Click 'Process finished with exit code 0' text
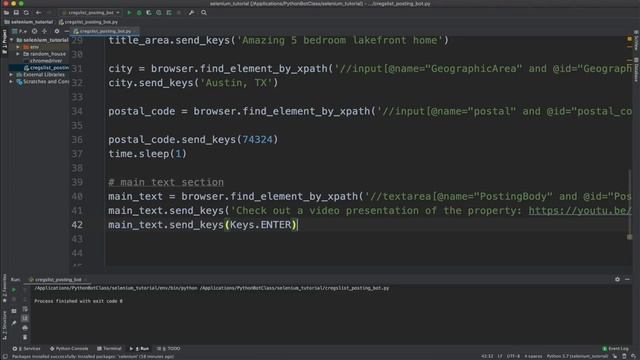This screenshot has height=360, width=640. point(78,301)
